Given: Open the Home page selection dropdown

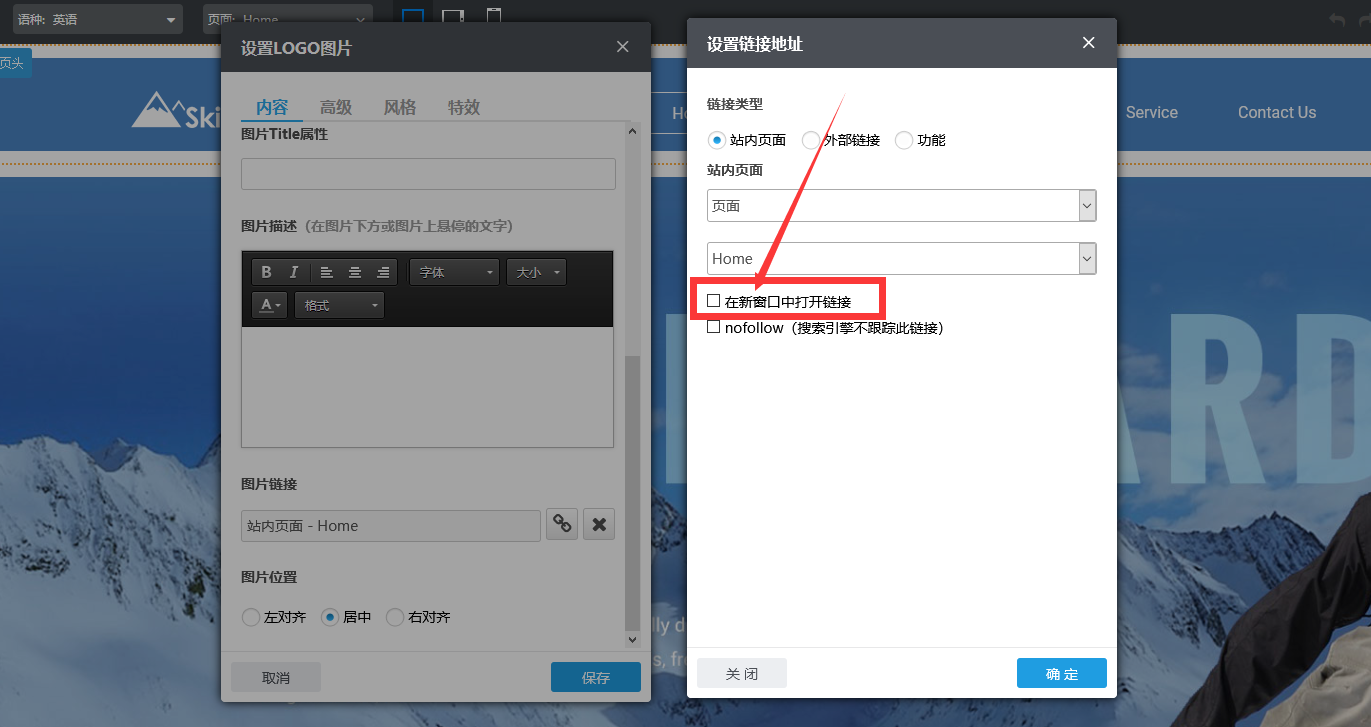Looking at the screenshot, I should point(901,259).
